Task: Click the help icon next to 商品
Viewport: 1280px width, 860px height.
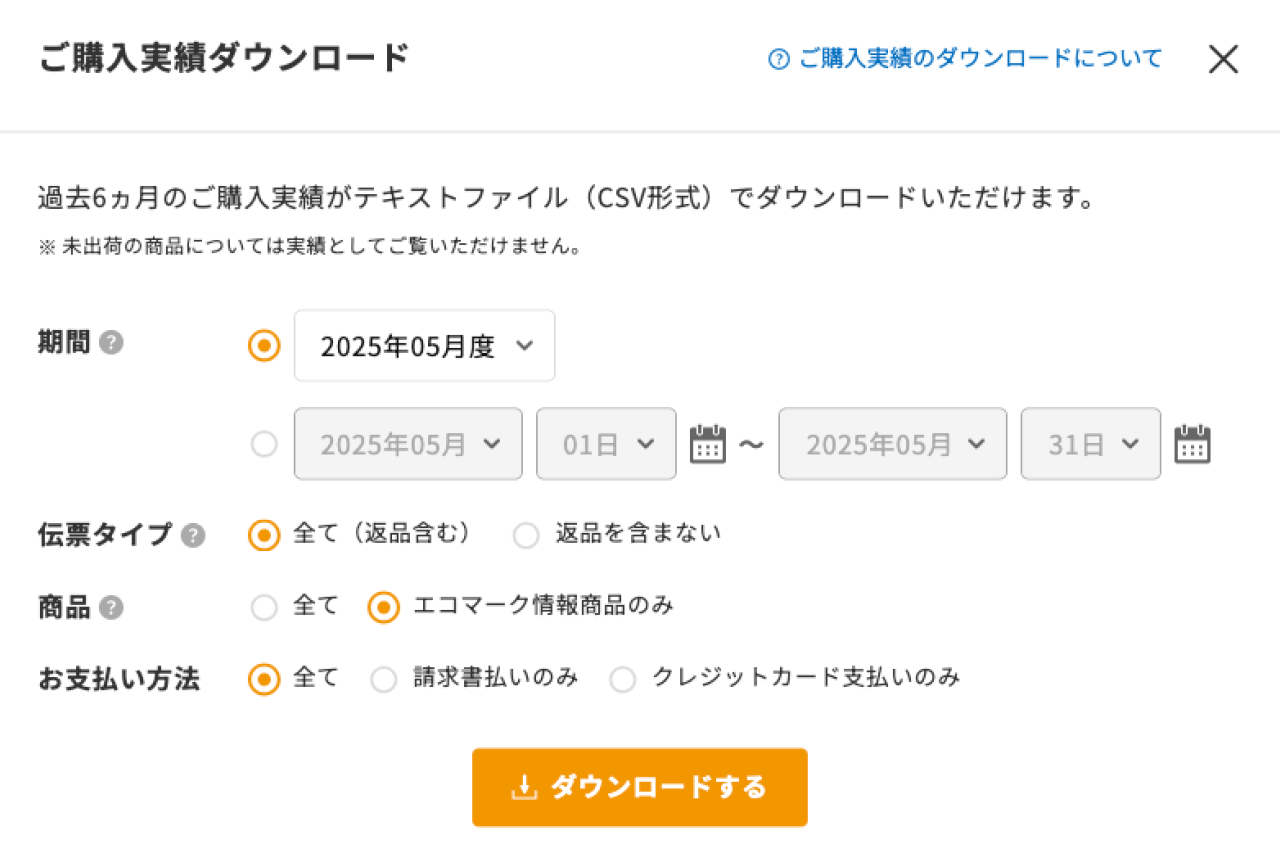Action: click(x=112, y=608)
